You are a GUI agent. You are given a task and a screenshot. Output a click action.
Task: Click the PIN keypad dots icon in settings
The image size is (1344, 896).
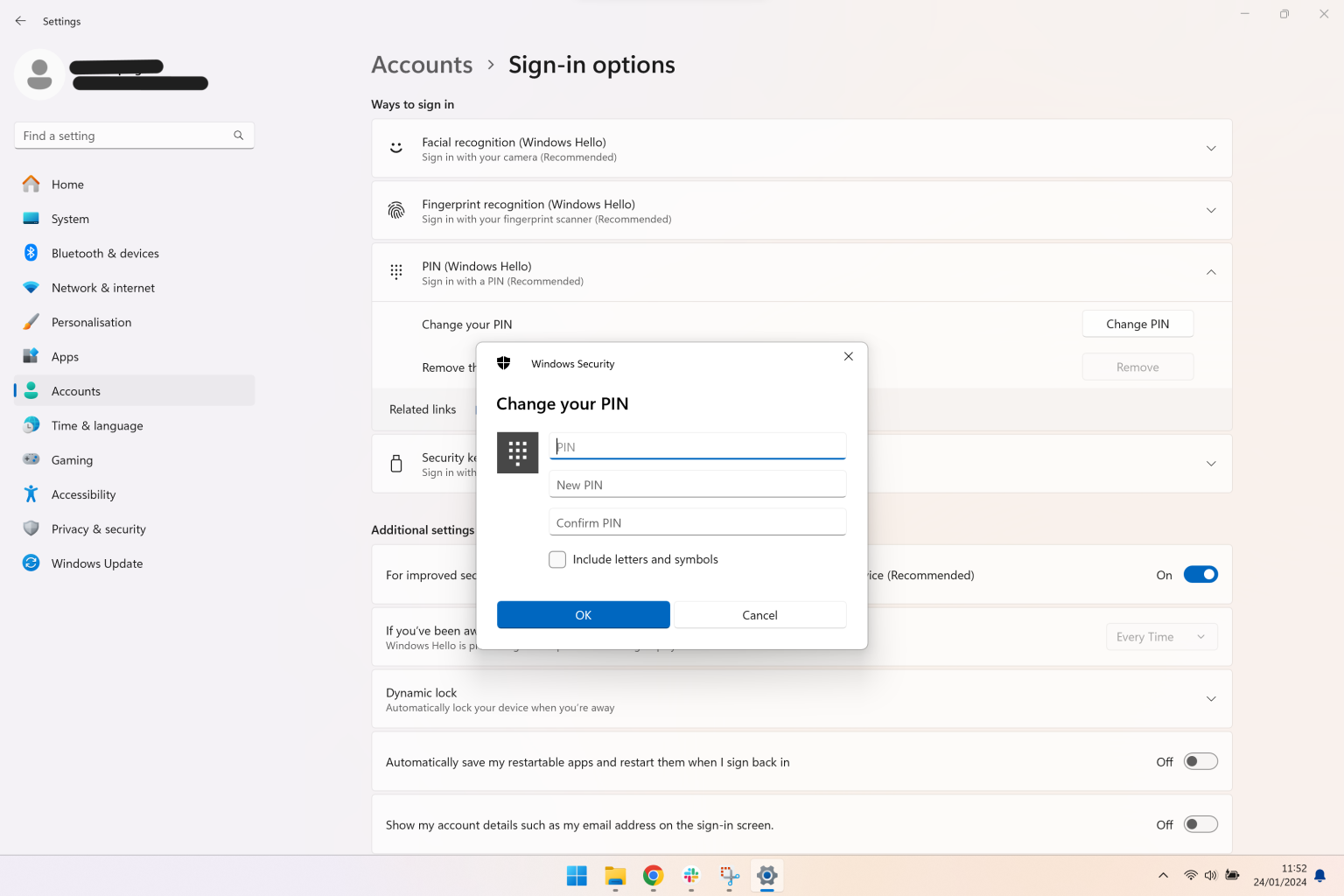(396, 272)
